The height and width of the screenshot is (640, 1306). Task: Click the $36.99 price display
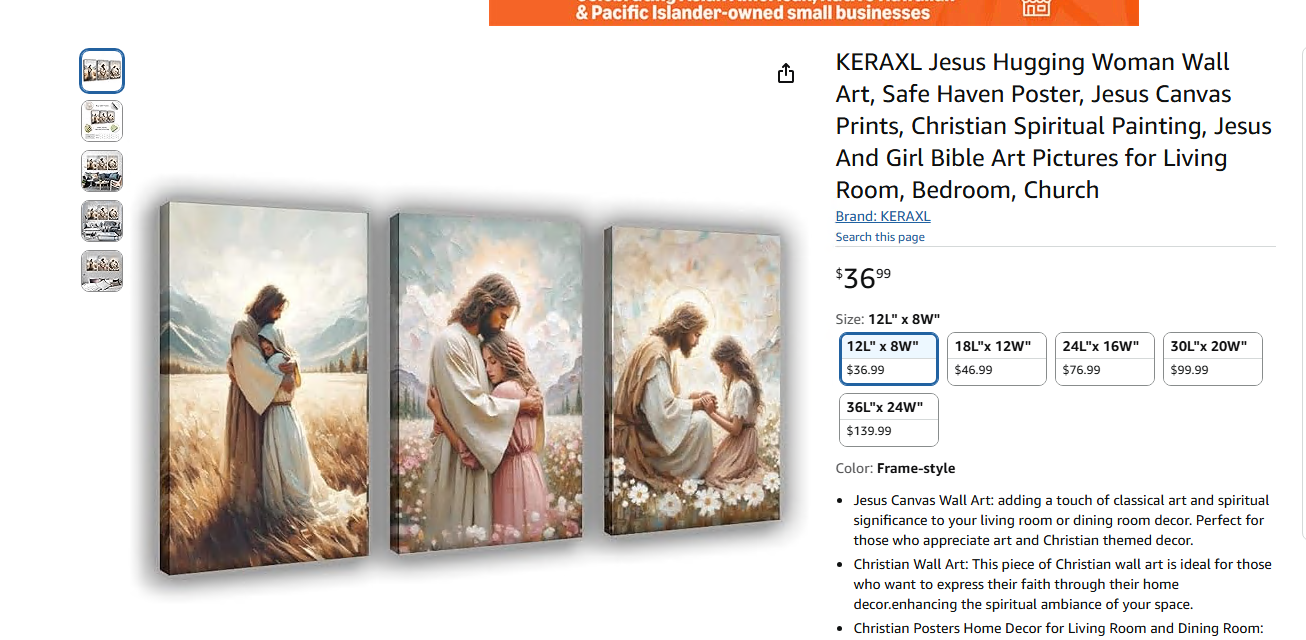click(x=863, y=277)
